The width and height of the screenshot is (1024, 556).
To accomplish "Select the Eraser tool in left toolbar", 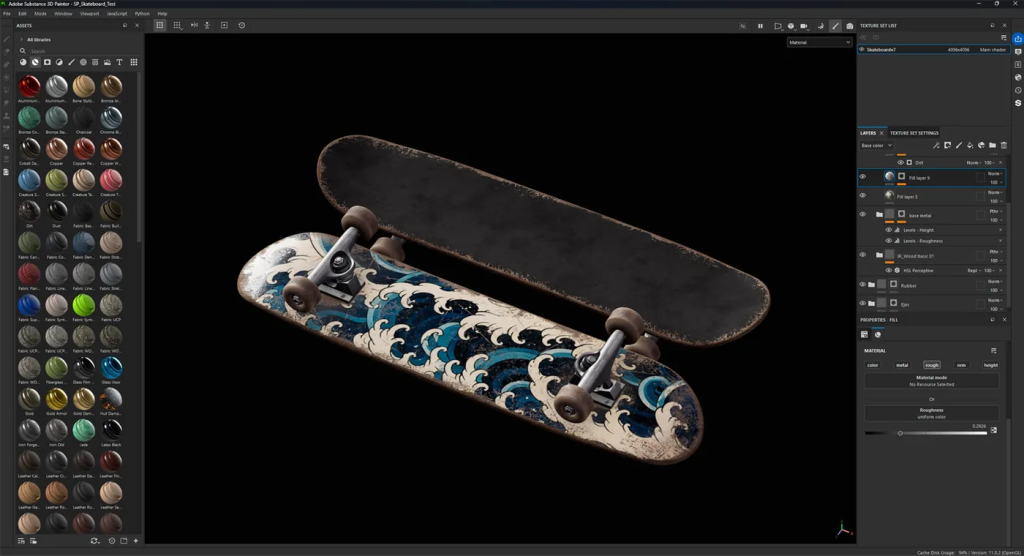I will 7,52.
